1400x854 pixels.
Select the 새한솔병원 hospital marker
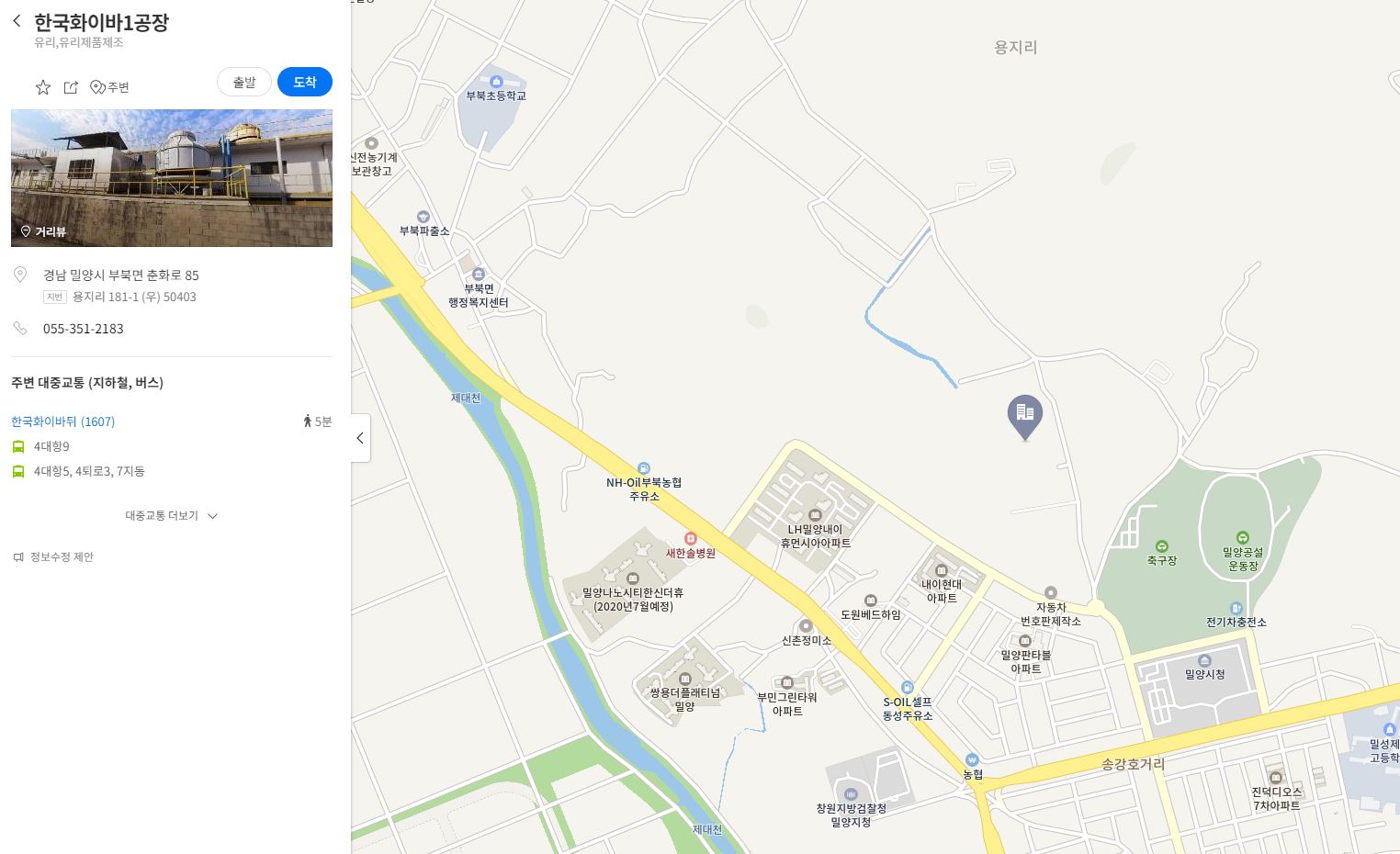691,539
